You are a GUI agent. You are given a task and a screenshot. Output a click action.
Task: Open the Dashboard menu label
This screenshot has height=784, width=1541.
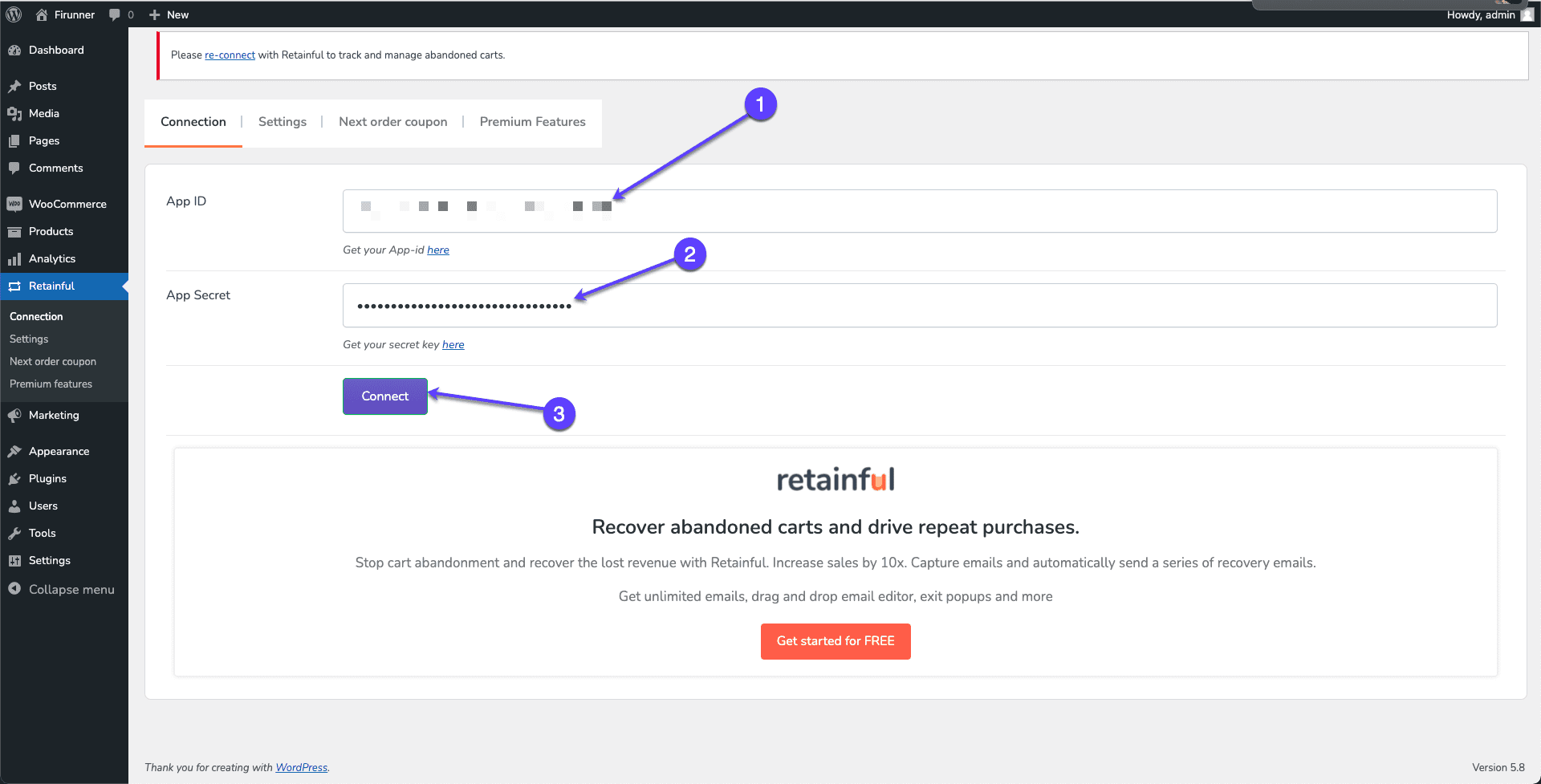tap(56, 50)
